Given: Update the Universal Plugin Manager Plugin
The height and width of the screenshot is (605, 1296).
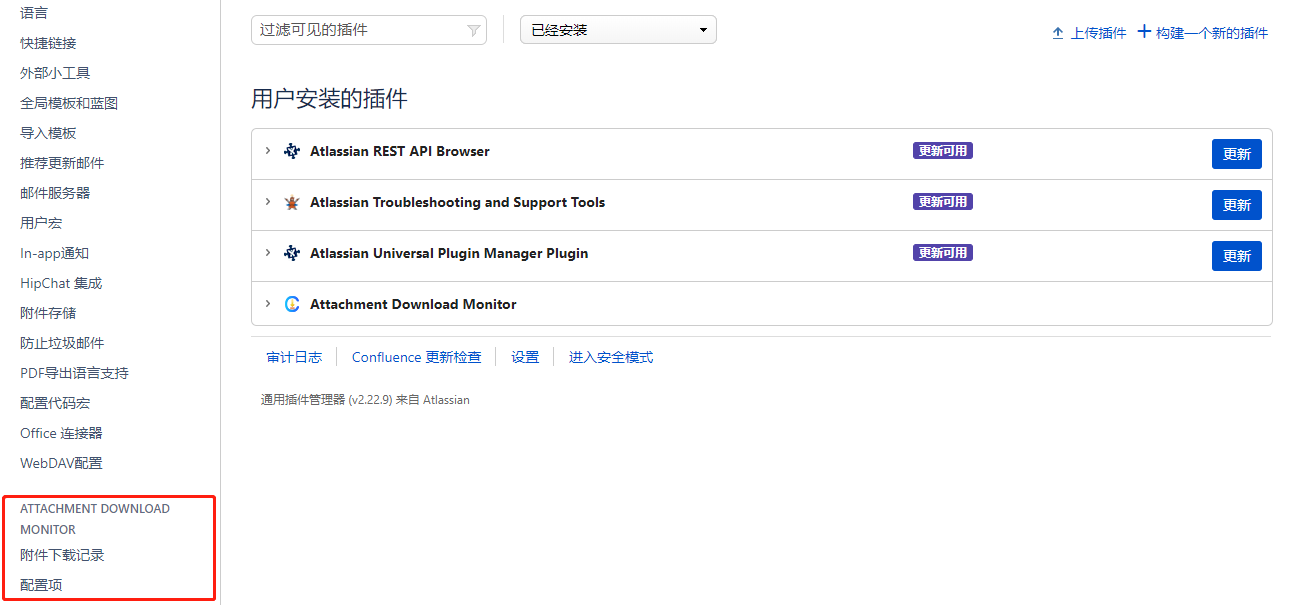Looking at the screenshot, I should pyautogui.click(x=1236, y=256).
